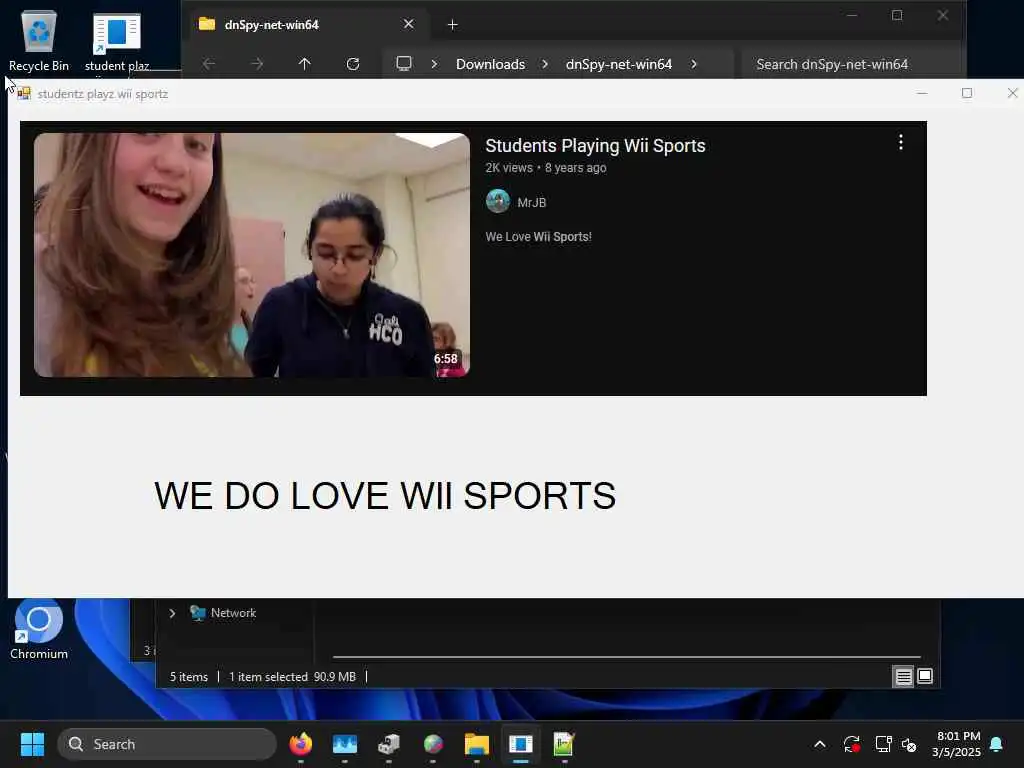Screen dimensions: 1024x768
Task: Click the Students Playing Wii Sports title
Action: 595,146
